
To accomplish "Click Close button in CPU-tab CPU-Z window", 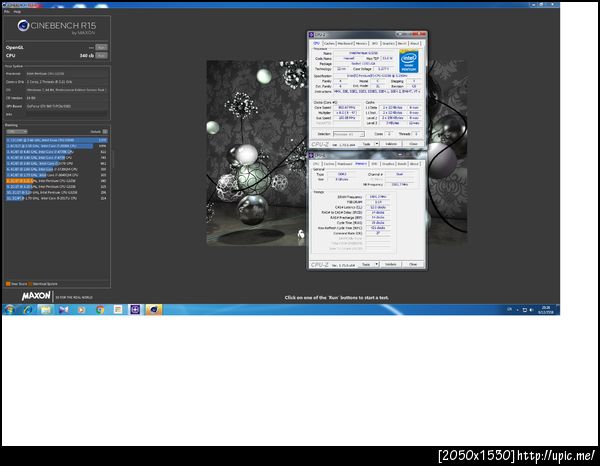I will pyautogui.click(x=413, y=144).
